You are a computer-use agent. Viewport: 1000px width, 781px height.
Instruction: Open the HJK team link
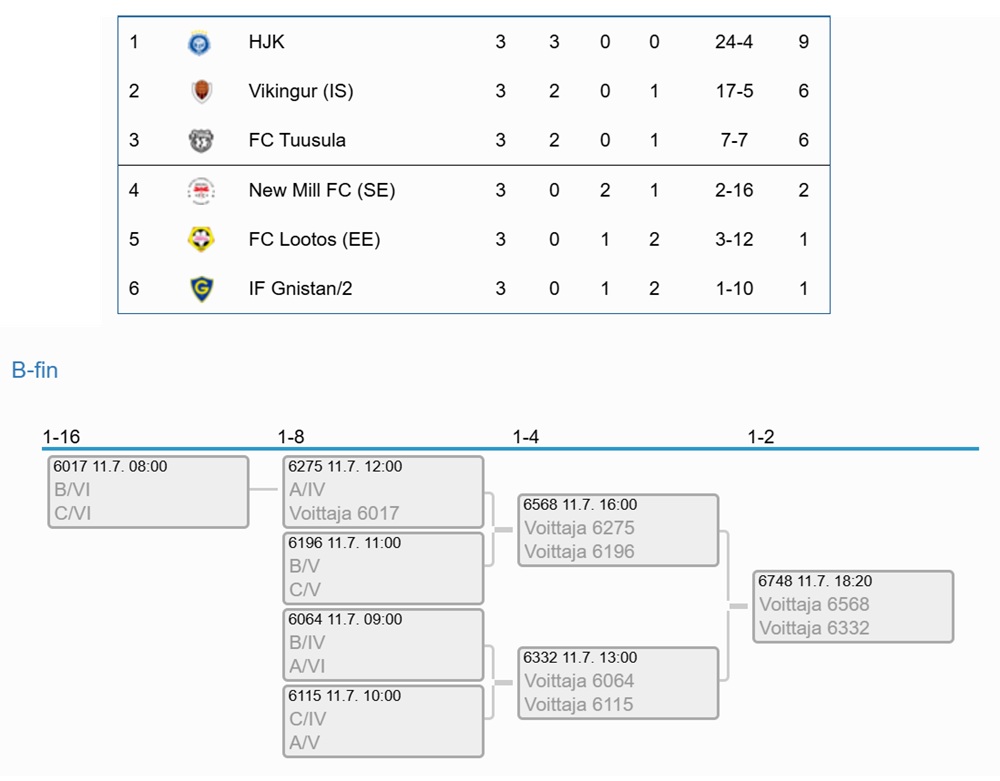(x=267, y=42)
